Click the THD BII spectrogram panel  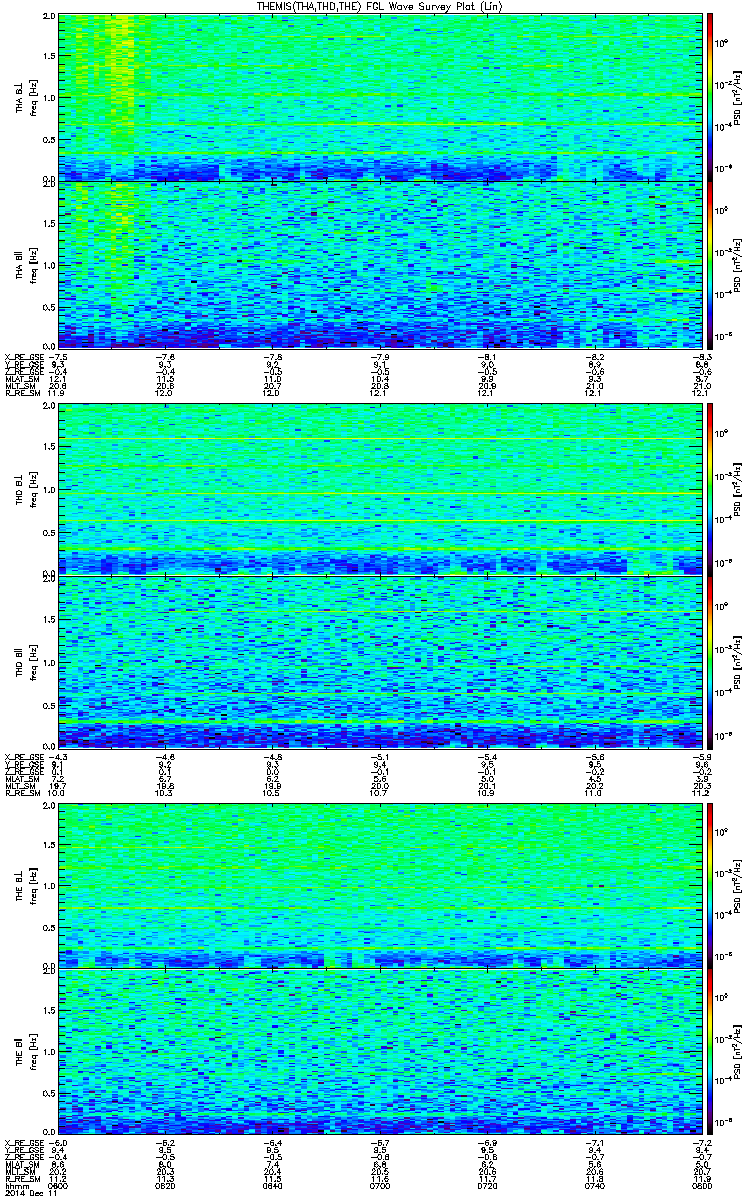coord(380,661)
